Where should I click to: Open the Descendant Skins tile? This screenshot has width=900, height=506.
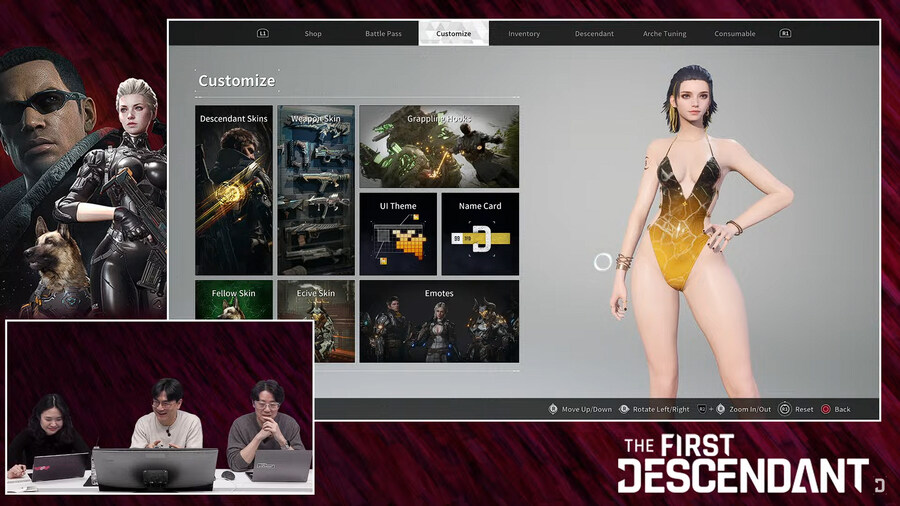233,190
